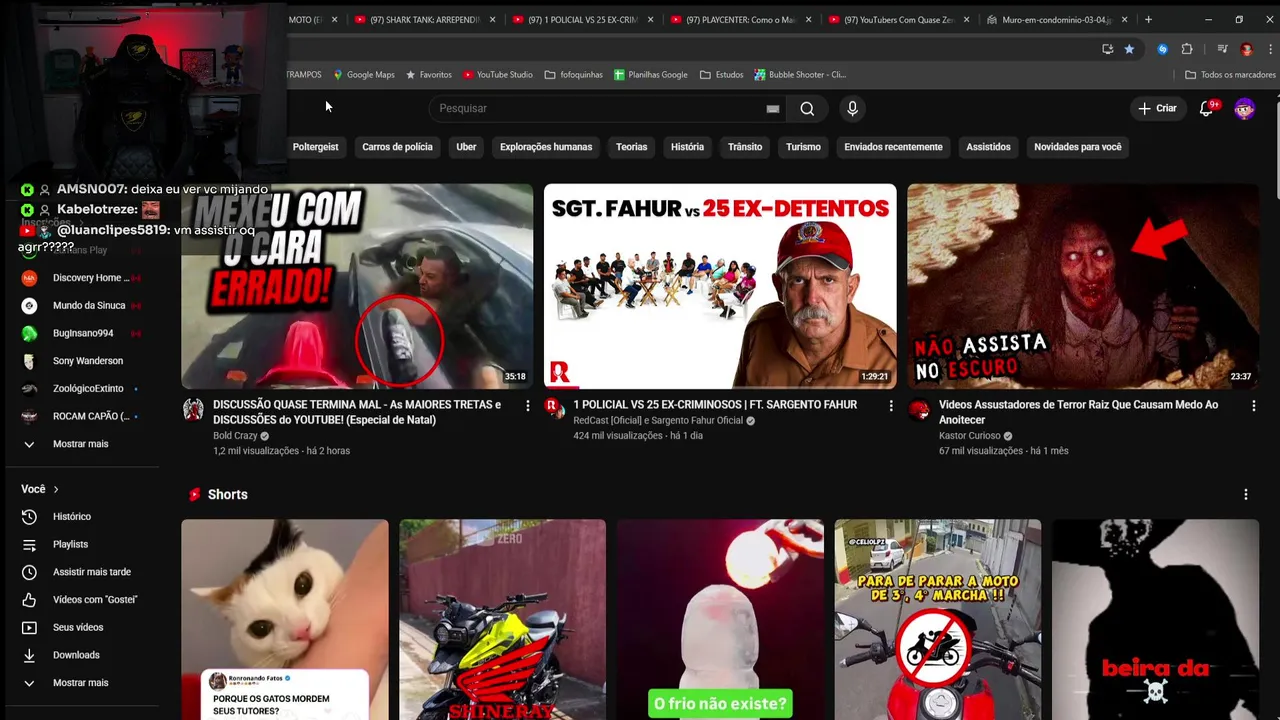Bookmark this page with the star
Viewport: 1280px width, 720px height.
pos(1129,49)
